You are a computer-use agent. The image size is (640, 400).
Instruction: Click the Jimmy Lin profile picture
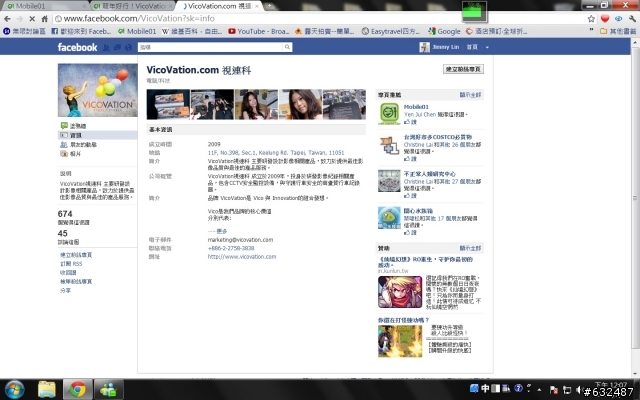click(x=424, y=47)
